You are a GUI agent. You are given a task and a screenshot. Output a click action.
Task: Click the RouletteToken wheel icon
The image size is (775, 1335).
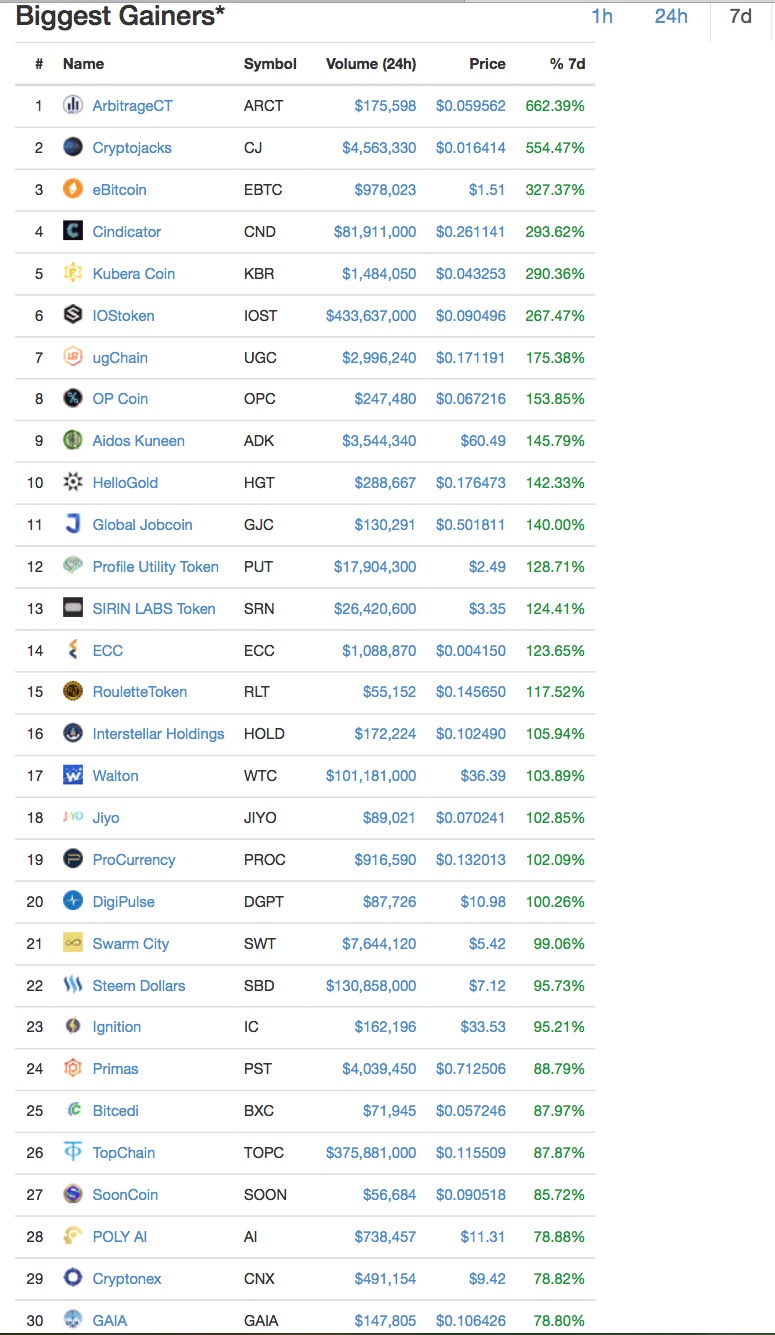(x=73, y=691)
